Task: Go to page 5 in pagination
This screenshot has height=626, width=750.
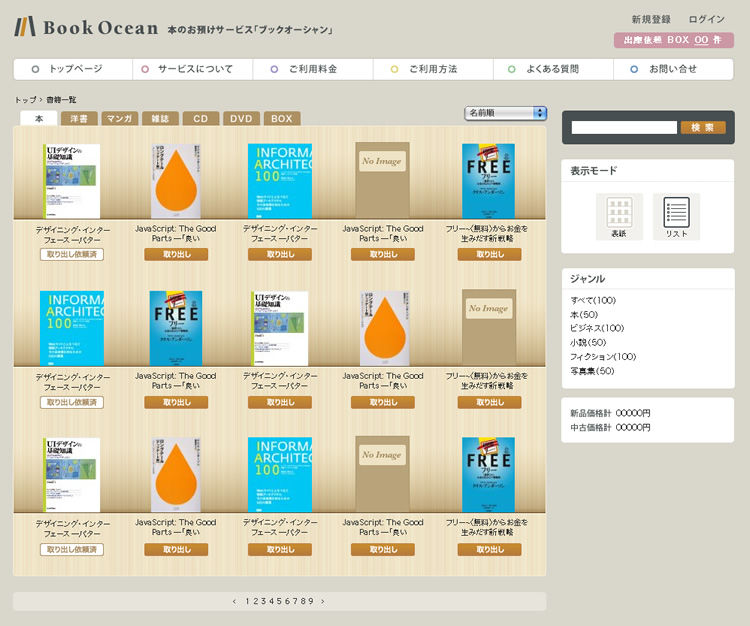Action: (279, 601)
